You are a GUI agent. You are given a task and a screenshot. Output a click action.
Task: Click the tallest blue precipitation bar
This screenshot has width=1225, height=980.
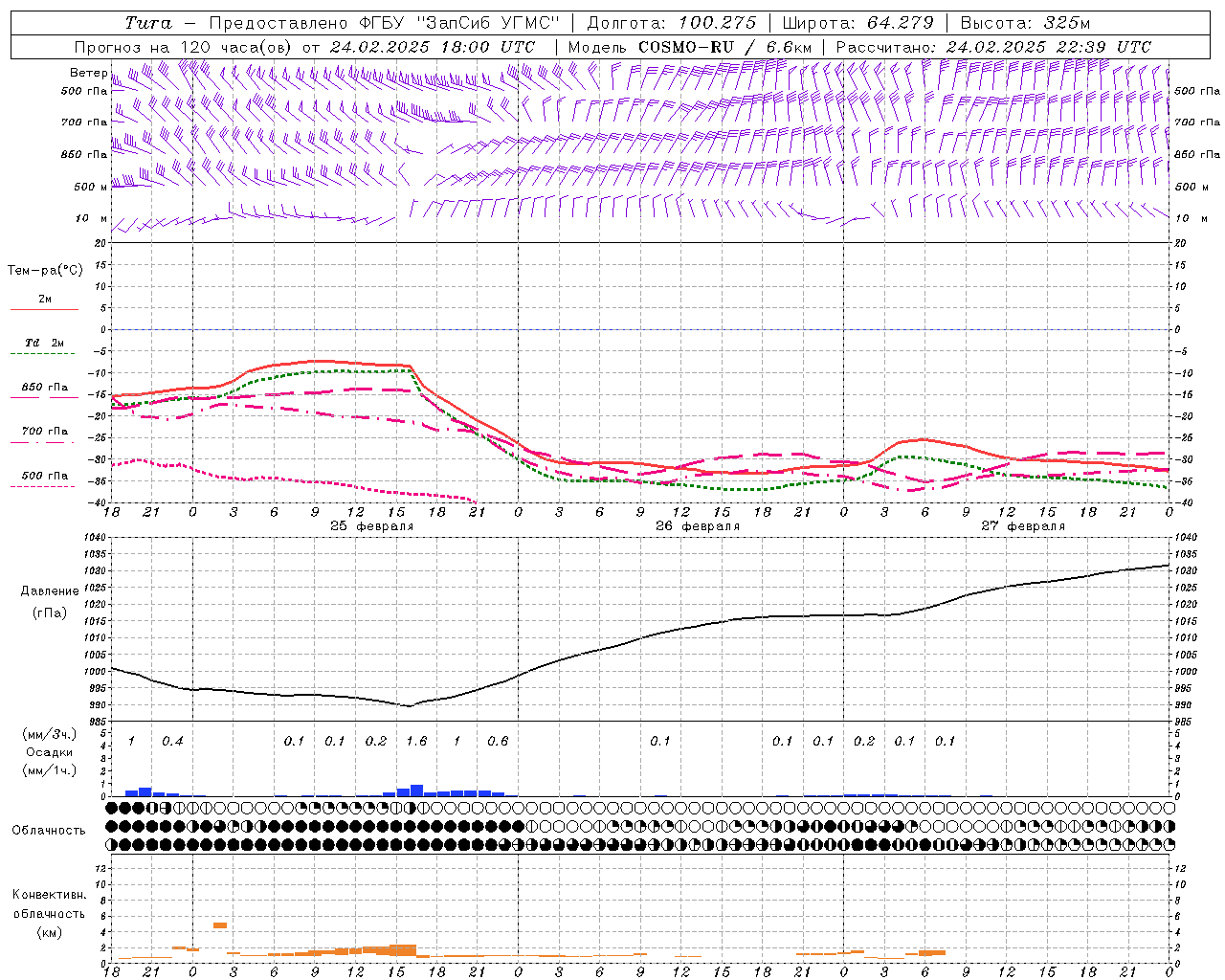416,791
